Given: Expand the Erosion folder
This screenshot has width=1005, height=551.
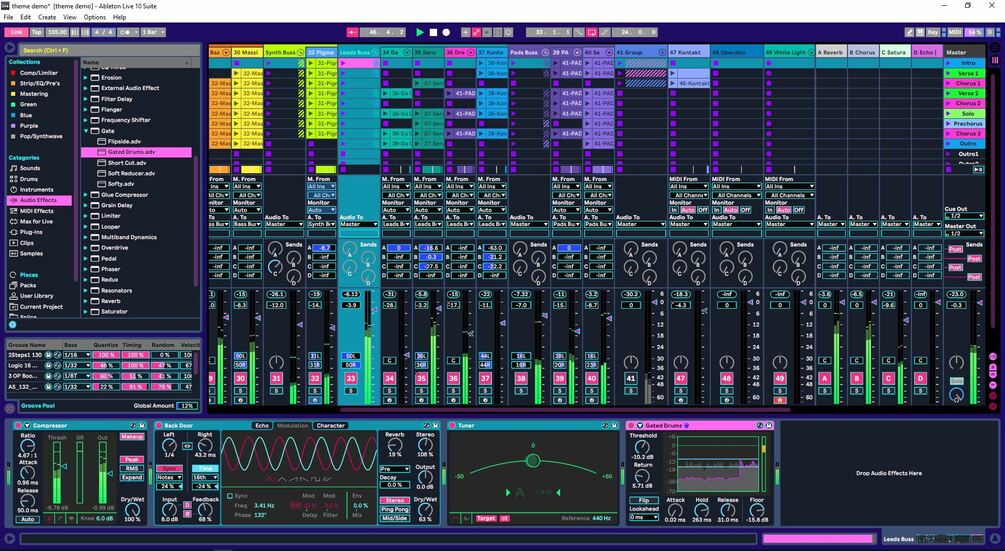Looking at the screenshot, I should point(85,78).
